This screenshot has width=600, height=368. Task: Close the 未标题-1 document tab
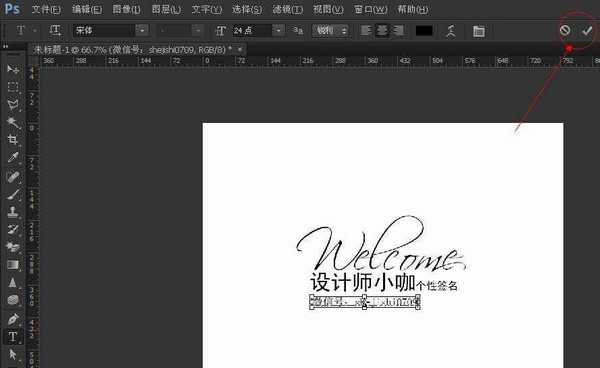pos(240,49)
